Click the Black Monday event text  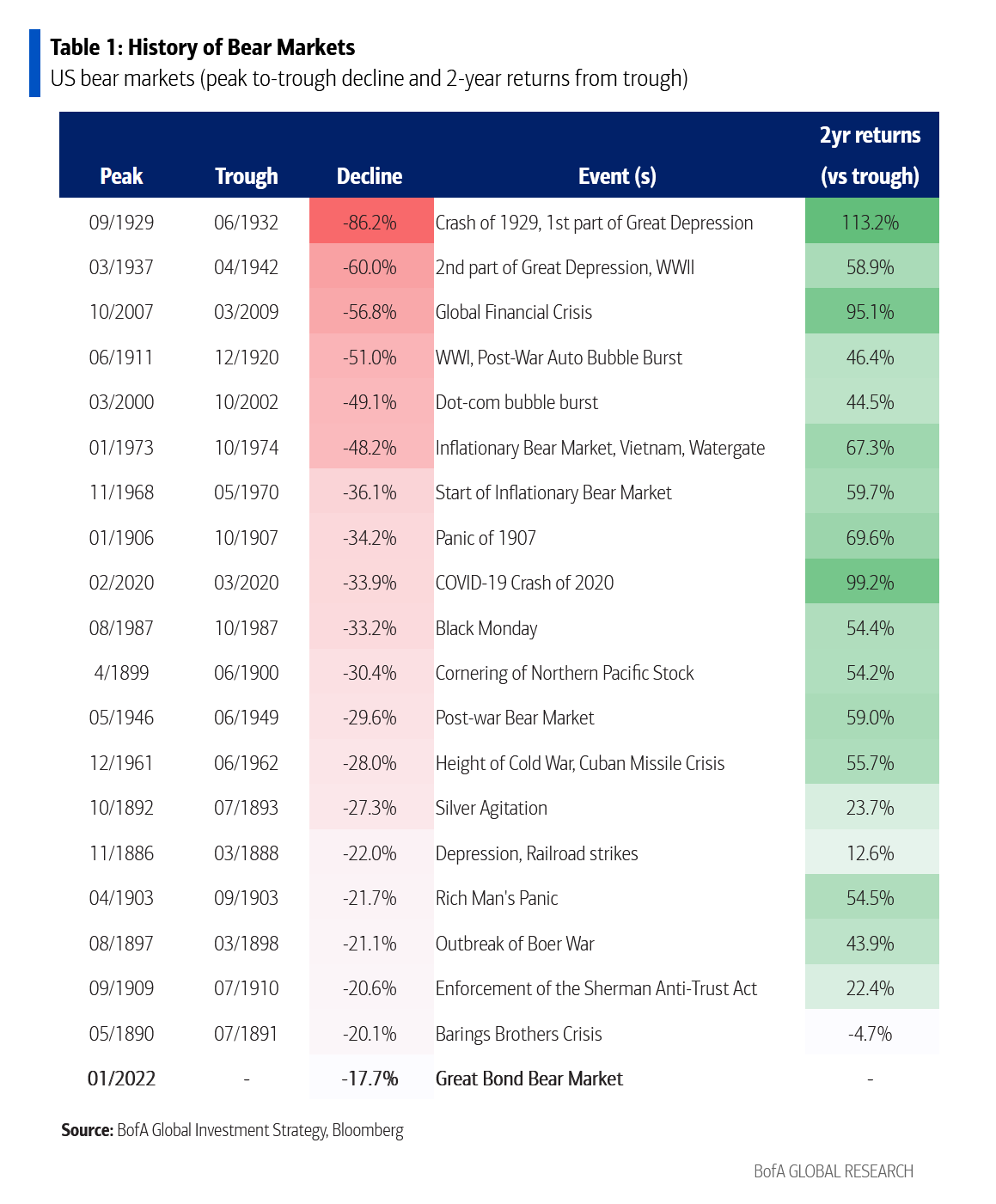tap(486, 628)
